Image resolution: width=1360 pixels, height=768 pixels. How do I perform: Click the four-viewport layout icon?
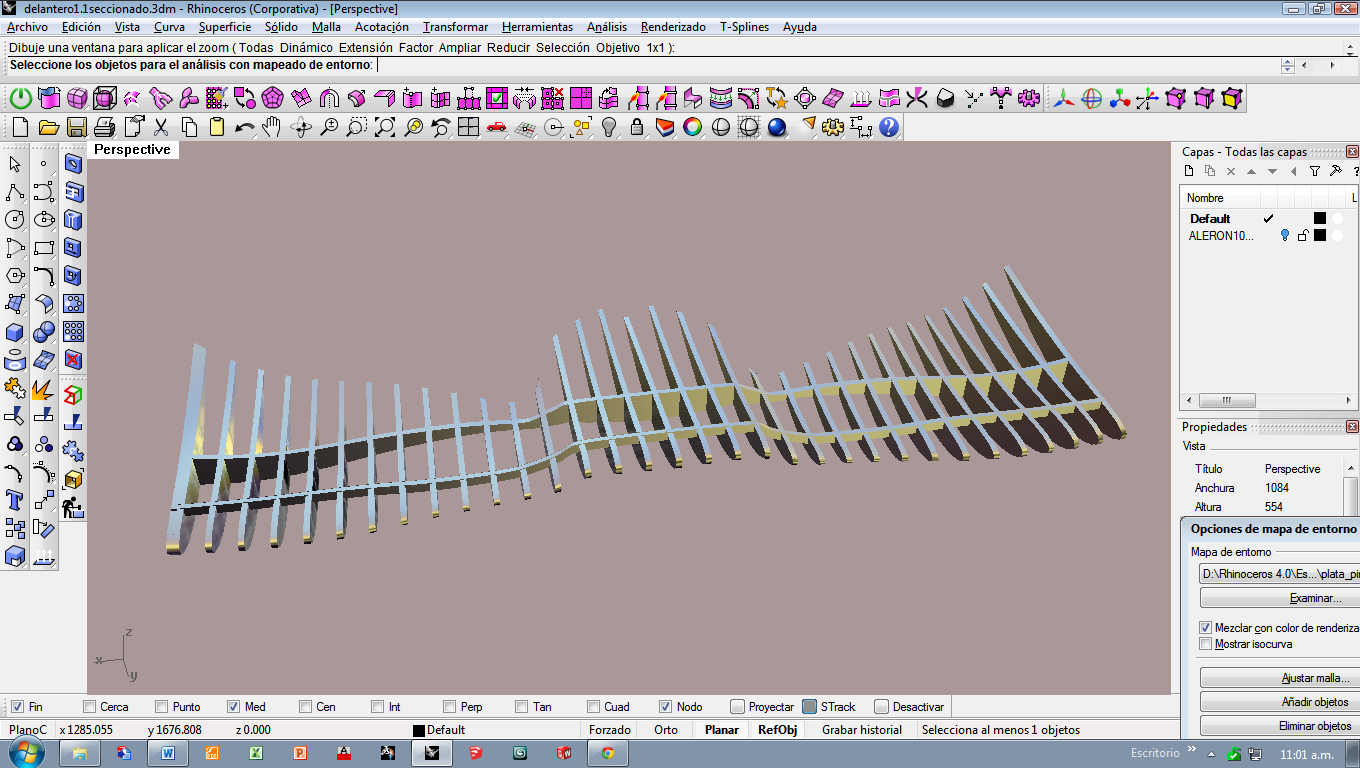click(468, 127)
